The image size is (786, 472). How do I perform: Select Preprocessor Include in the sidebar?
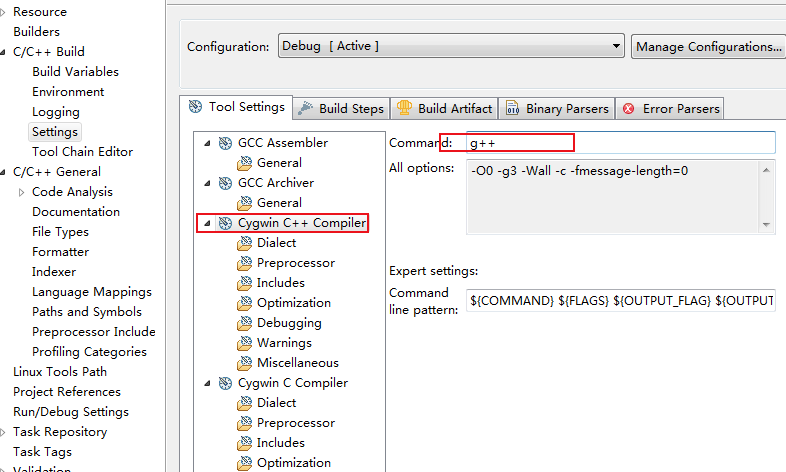click(94, 332)
